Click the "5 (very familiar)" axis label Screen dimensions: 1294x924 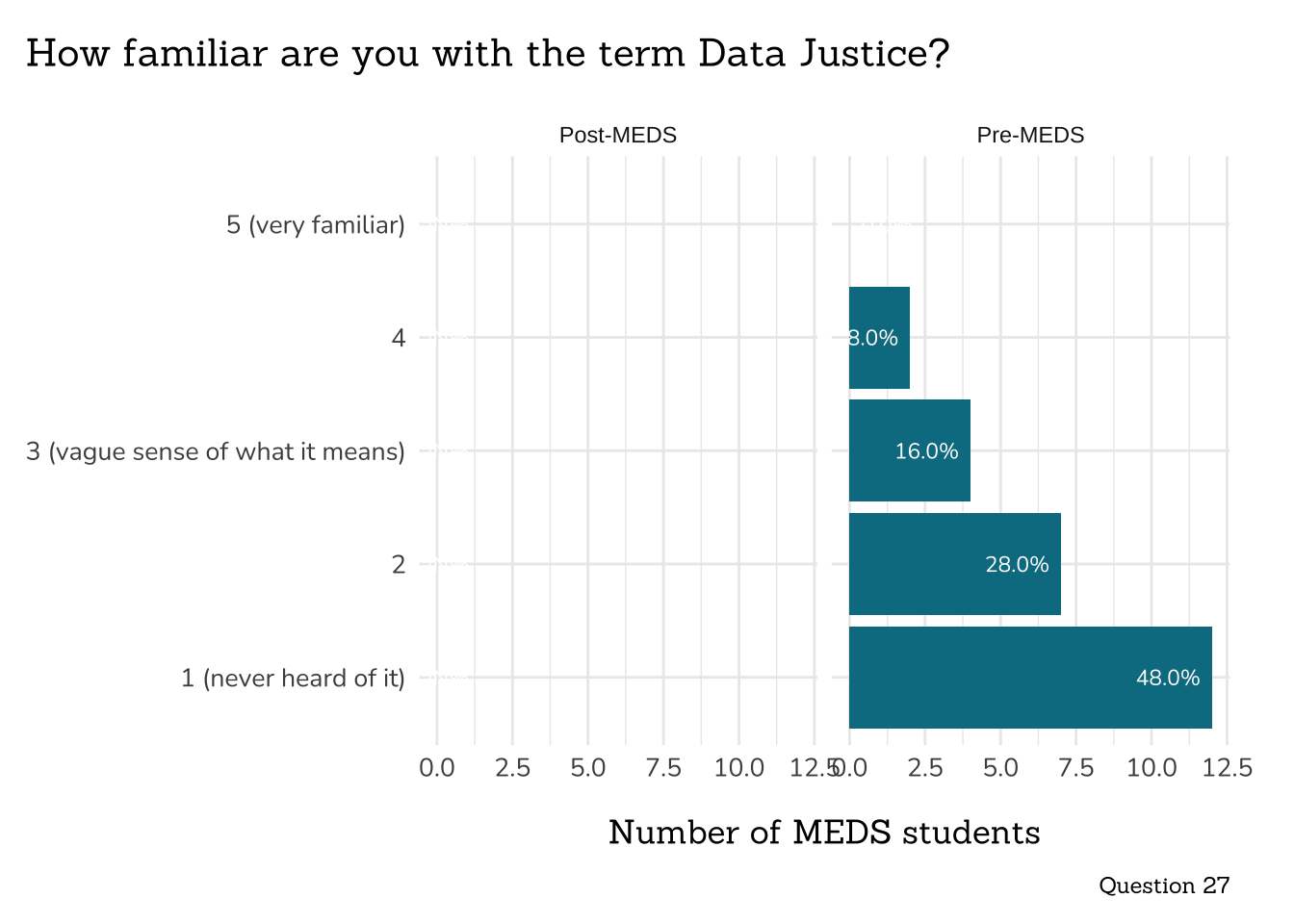point(316,225)
